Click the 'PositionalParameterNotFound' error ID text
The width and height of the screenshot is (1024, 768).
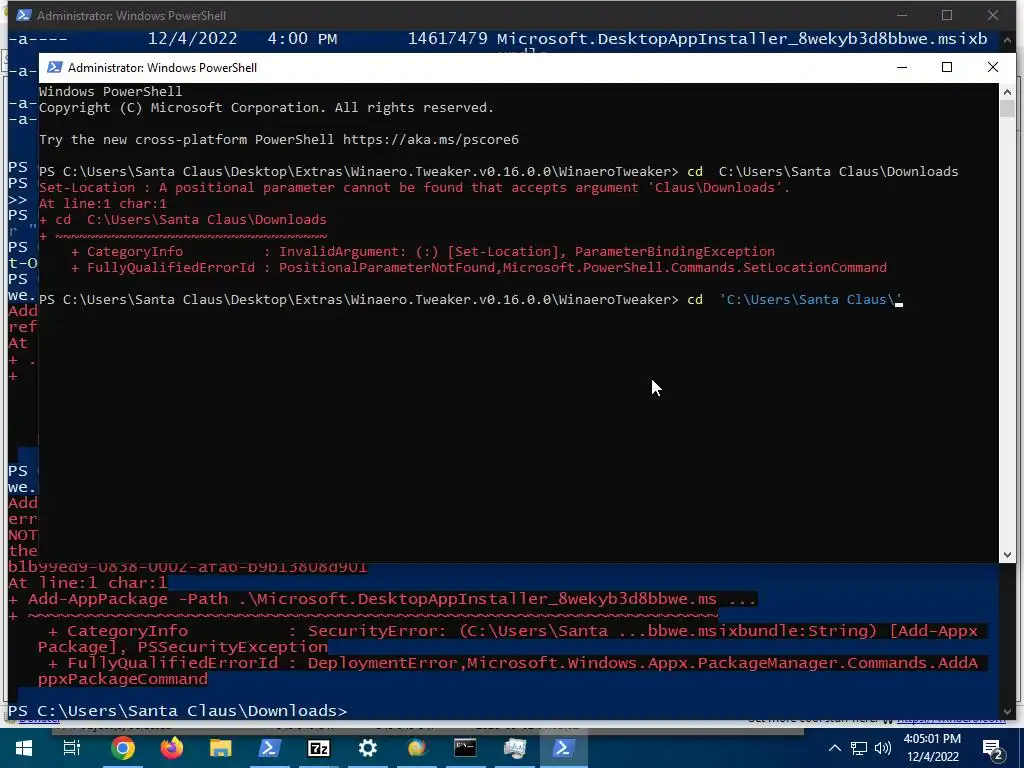387,268
